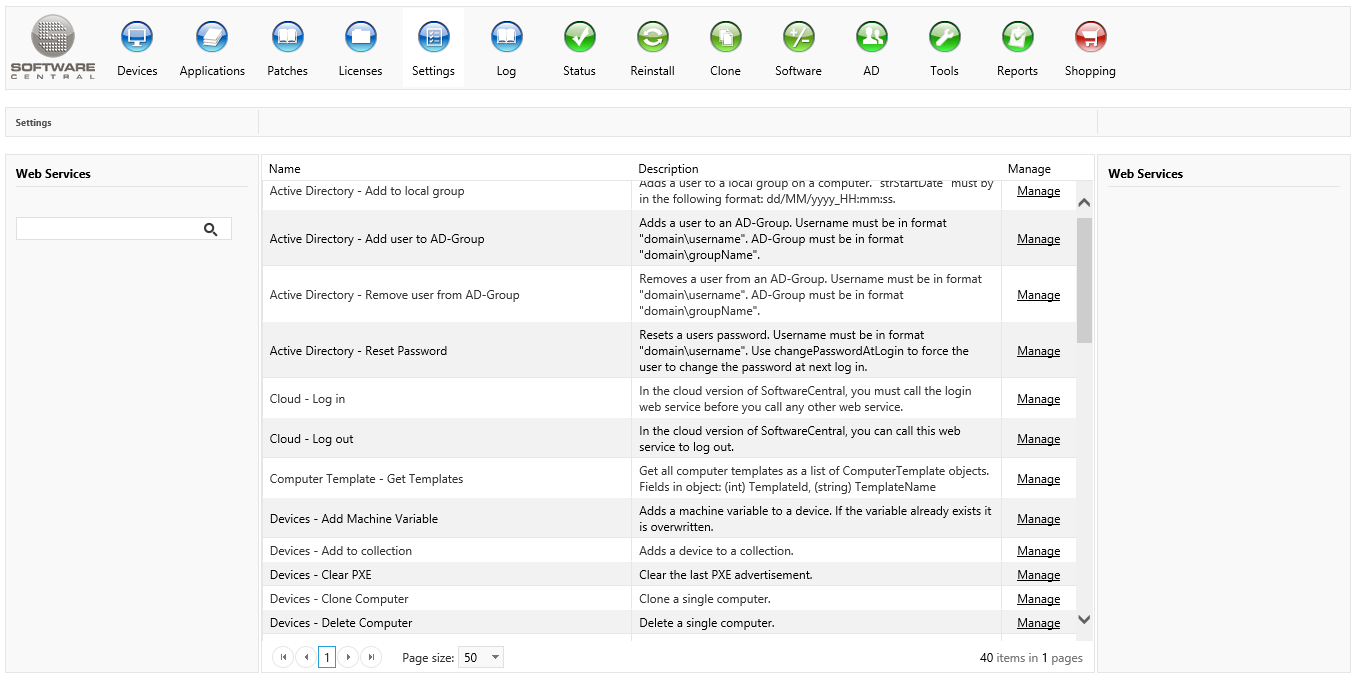The image size is (1355, 680).
Task: Open the Reinstall icon
Action: pyautogui.click(x=652, y=38)
